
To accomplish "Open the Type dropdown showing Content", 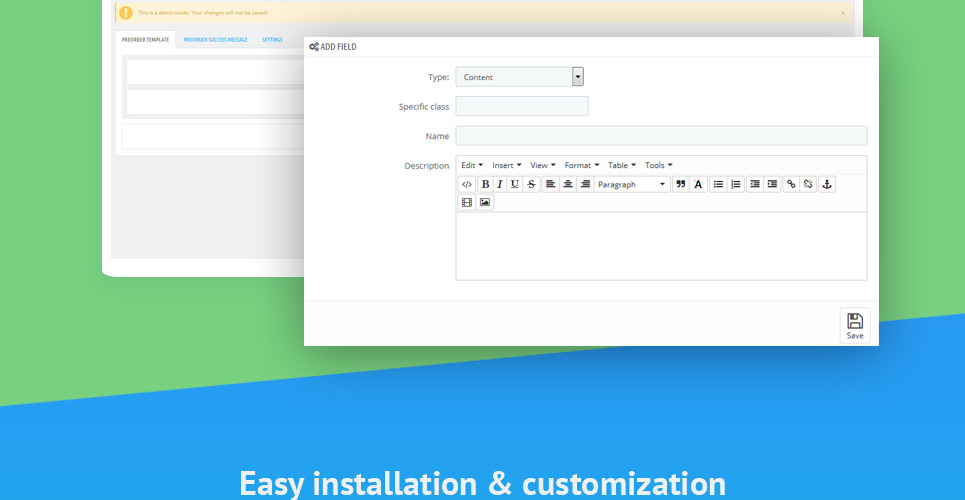I will click(519, 77).
